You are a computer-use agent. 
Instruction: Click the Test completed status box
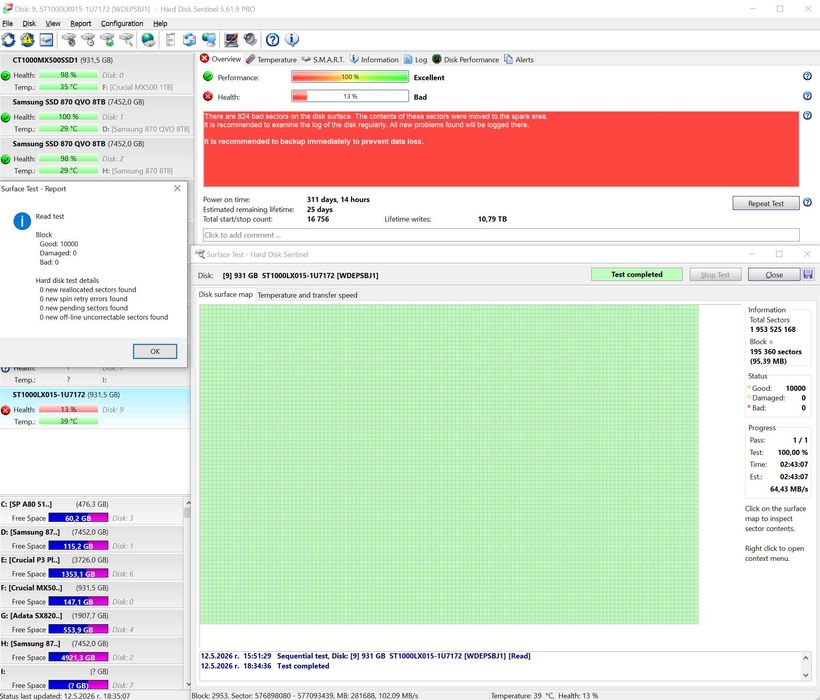[636, 274]
